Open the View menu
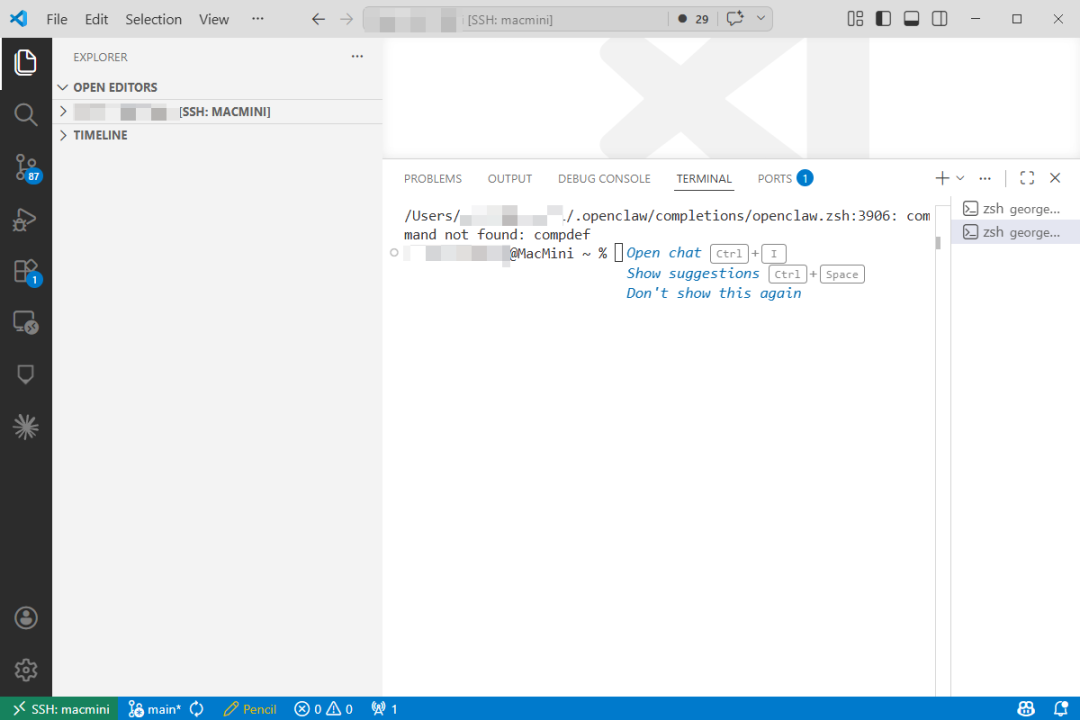The width and height of the screenshot is (1080, 720). (214, 19)
